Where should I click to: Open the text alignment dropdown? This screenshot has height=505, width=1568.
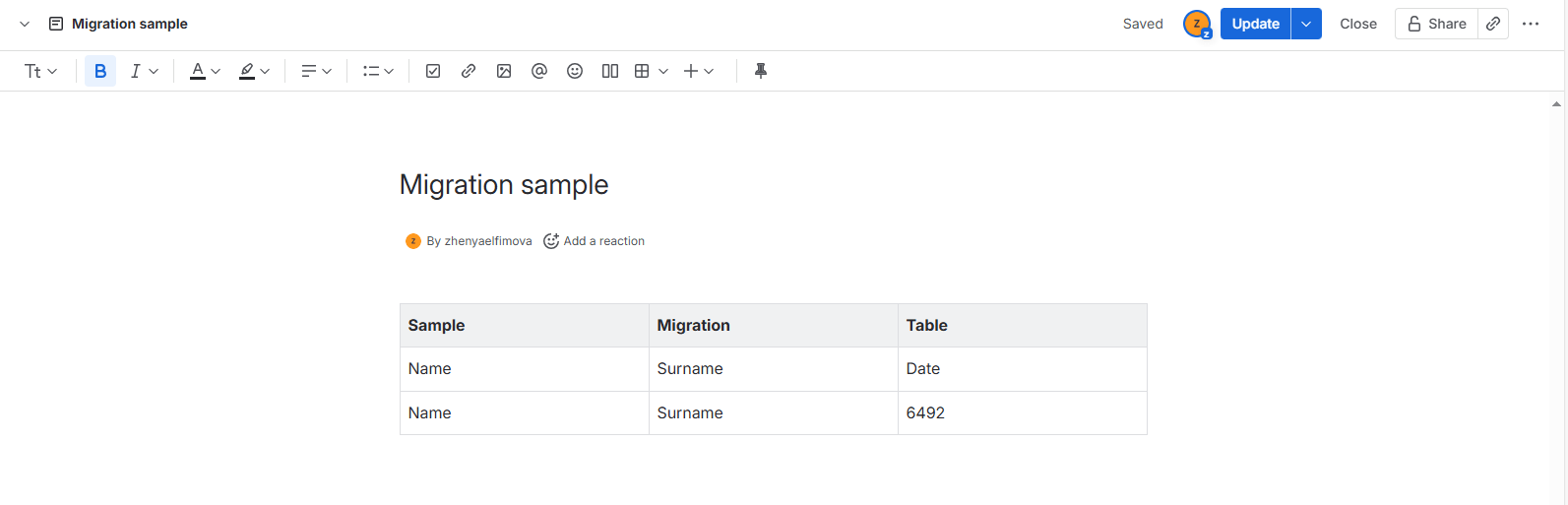(316, 71)
